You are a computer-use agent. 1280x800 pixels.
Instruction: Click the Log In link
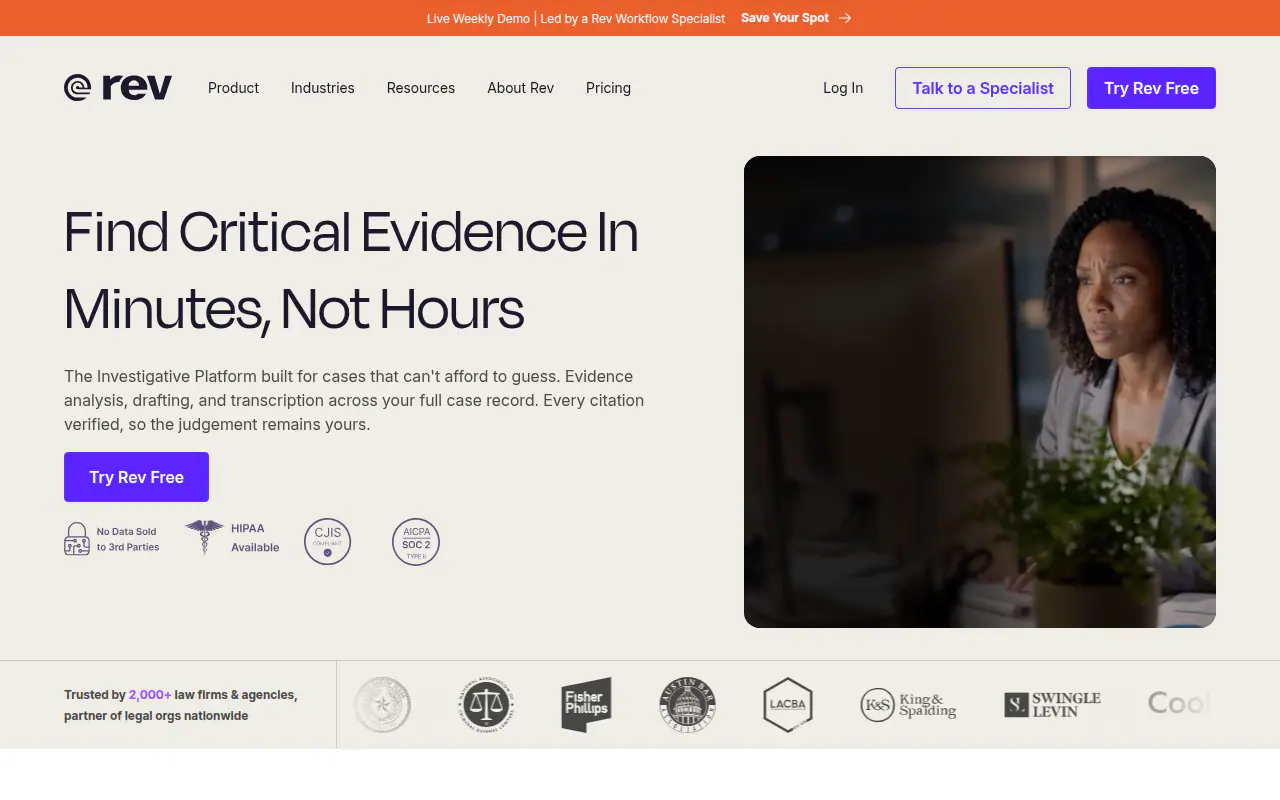(843, 88)
